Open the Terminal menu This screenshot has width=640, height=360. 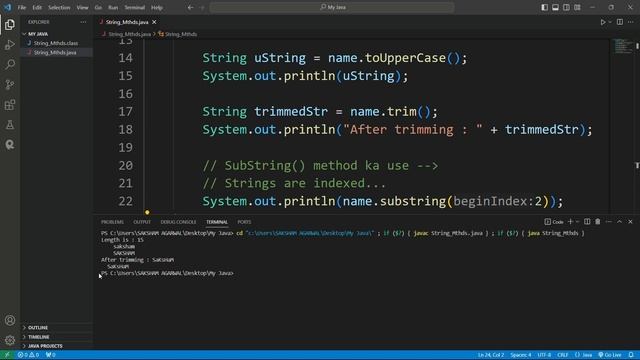135,7
